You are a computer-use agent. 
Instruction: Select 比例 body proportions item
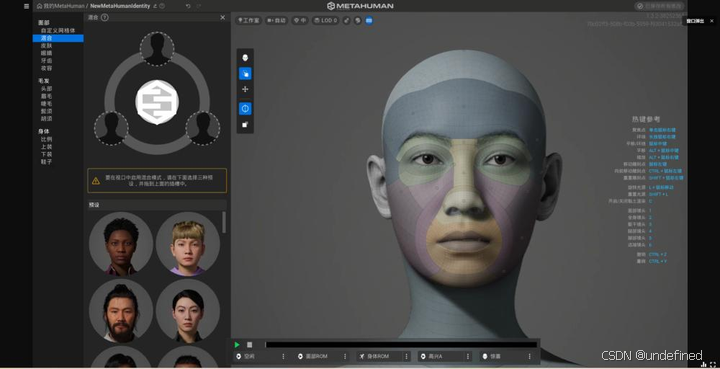tap(46, 139)
